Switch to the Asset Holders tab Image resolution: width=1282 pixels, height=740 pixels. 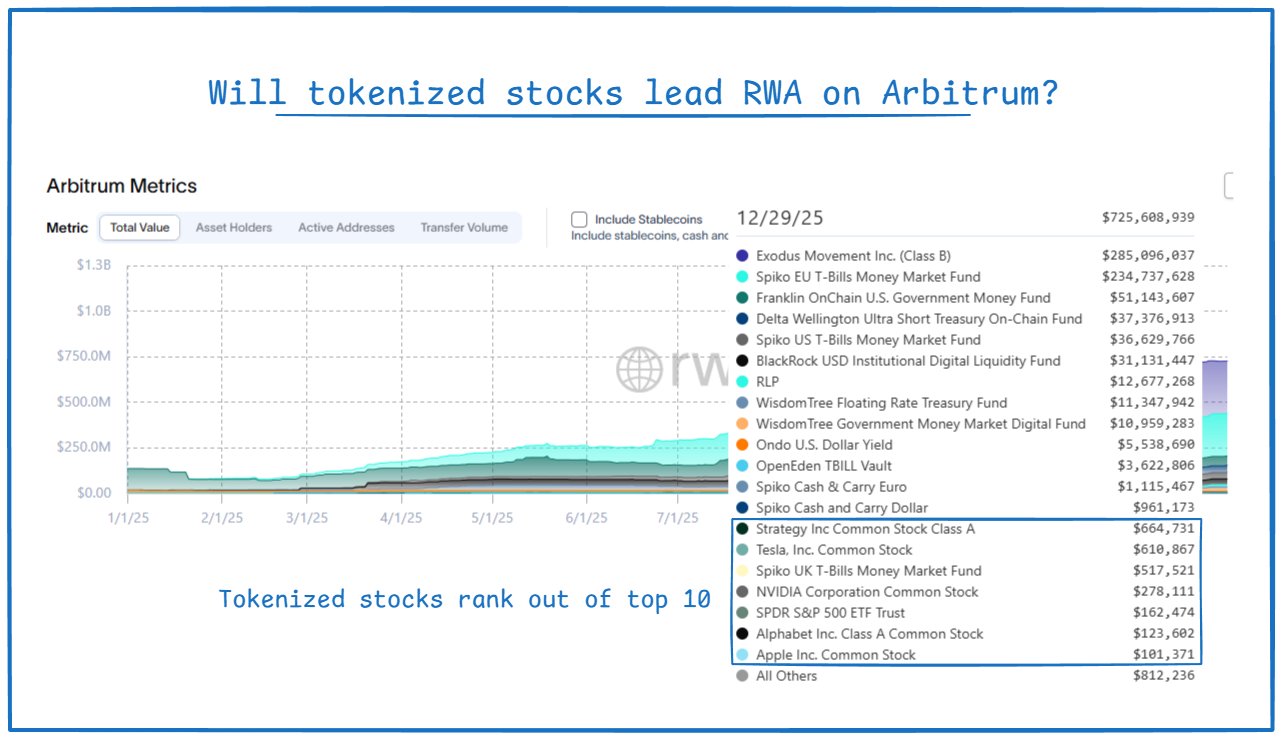pyautogui.click(x=234, y=228)
